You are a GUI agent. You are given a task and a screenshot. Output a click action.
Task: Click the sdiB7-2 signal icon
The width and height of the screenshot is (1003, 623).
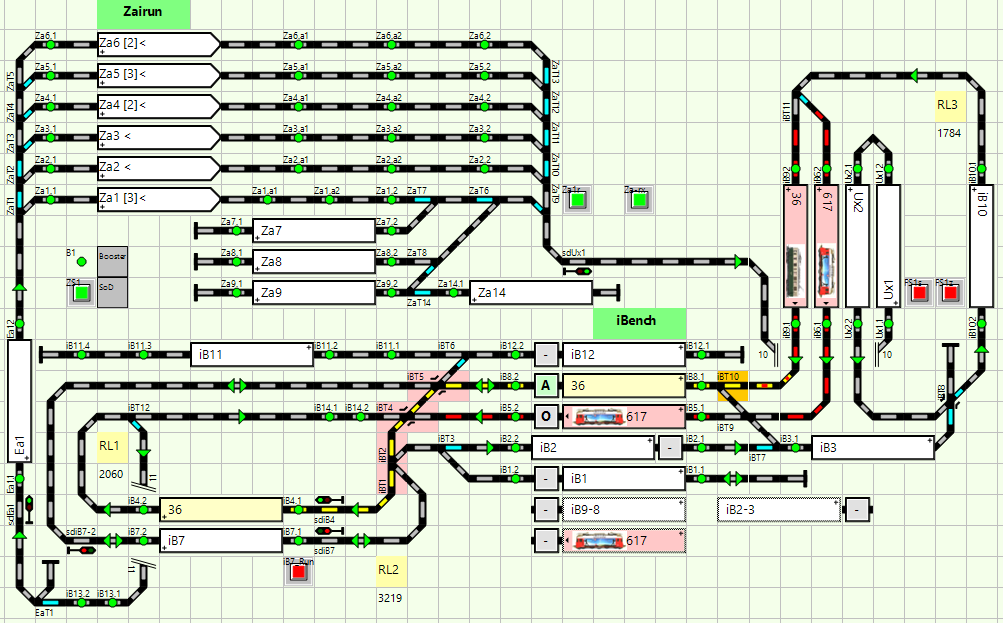82,549
